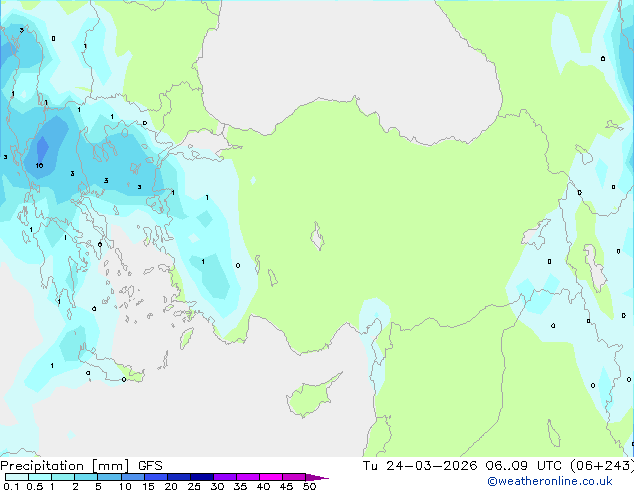Select the 5–10 mm legend color segment
634x490 pixels.
coord(109,477)
